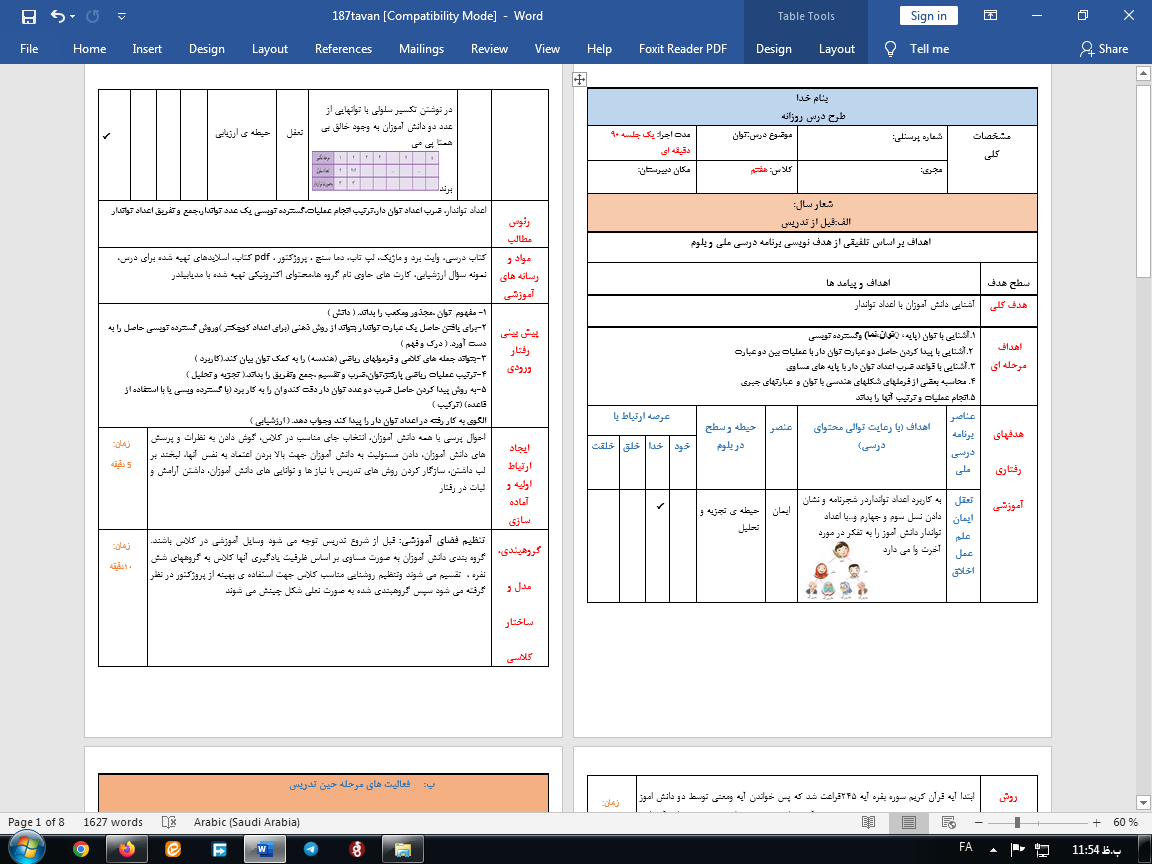Show hidden system tray icons
The height and width of the screenshot is (864, 1152).
[993, 849]
